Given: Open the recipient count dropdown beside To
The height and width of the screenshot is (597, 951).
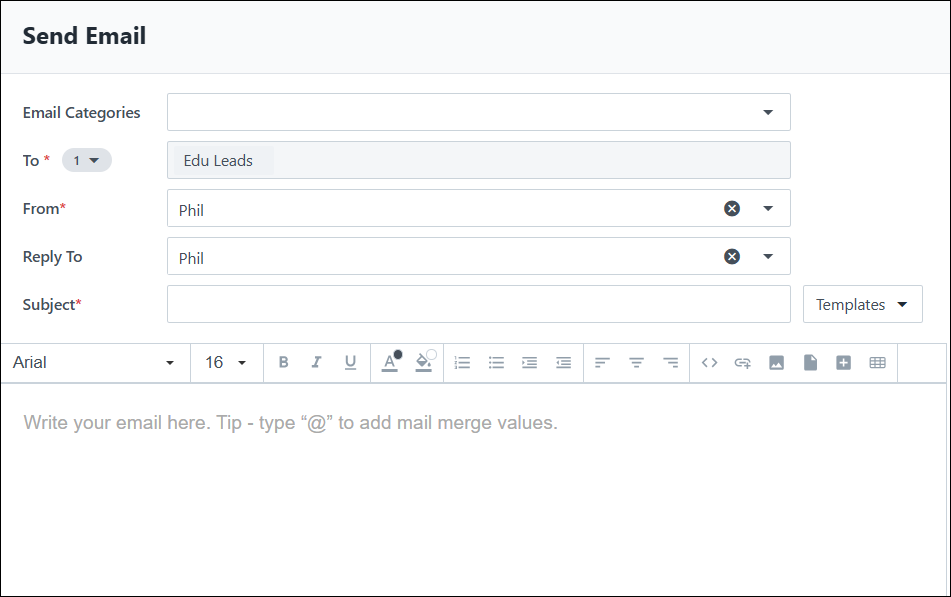Looking at the screenshot, I should [x=87, y=159].
